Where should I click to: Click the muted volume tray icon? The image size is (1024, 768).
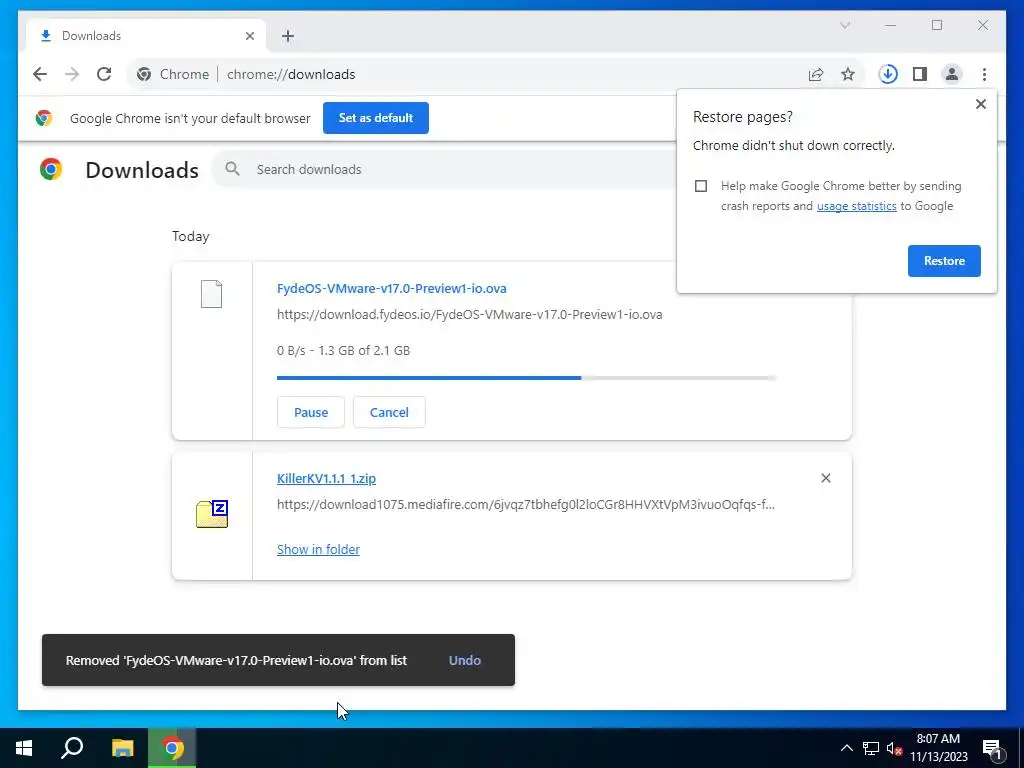(x=894, y=748)
